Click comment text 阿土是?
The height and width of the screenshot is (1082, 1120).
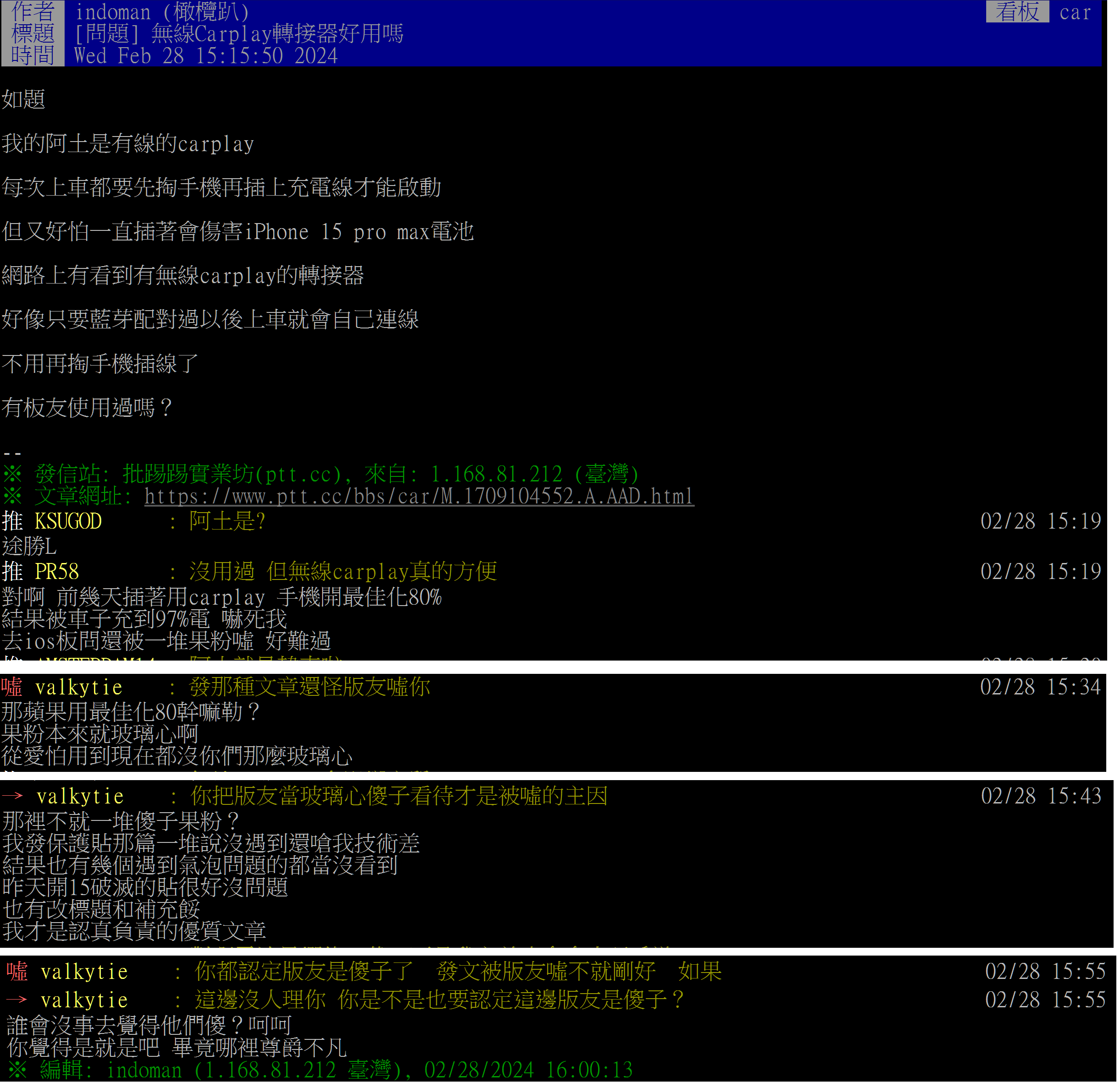coord(227,521)
